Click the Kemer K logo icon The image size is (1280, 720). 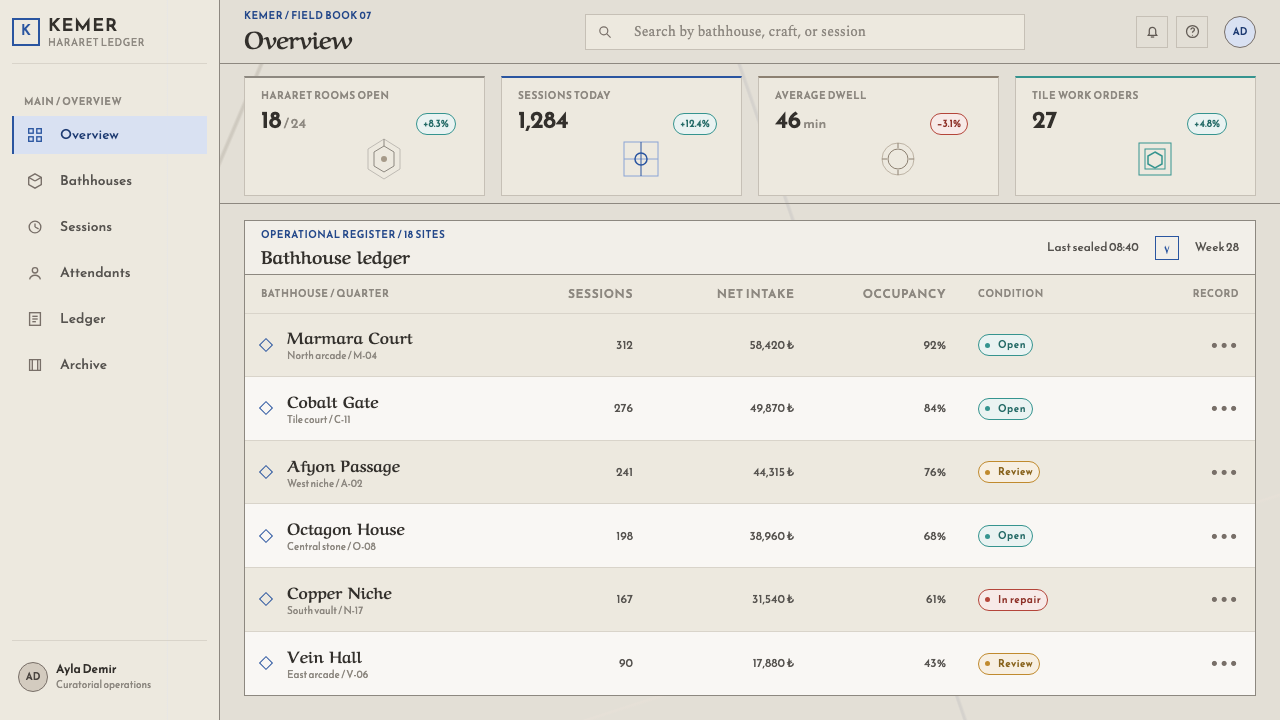pyautogui.click(x=26, y=31)
